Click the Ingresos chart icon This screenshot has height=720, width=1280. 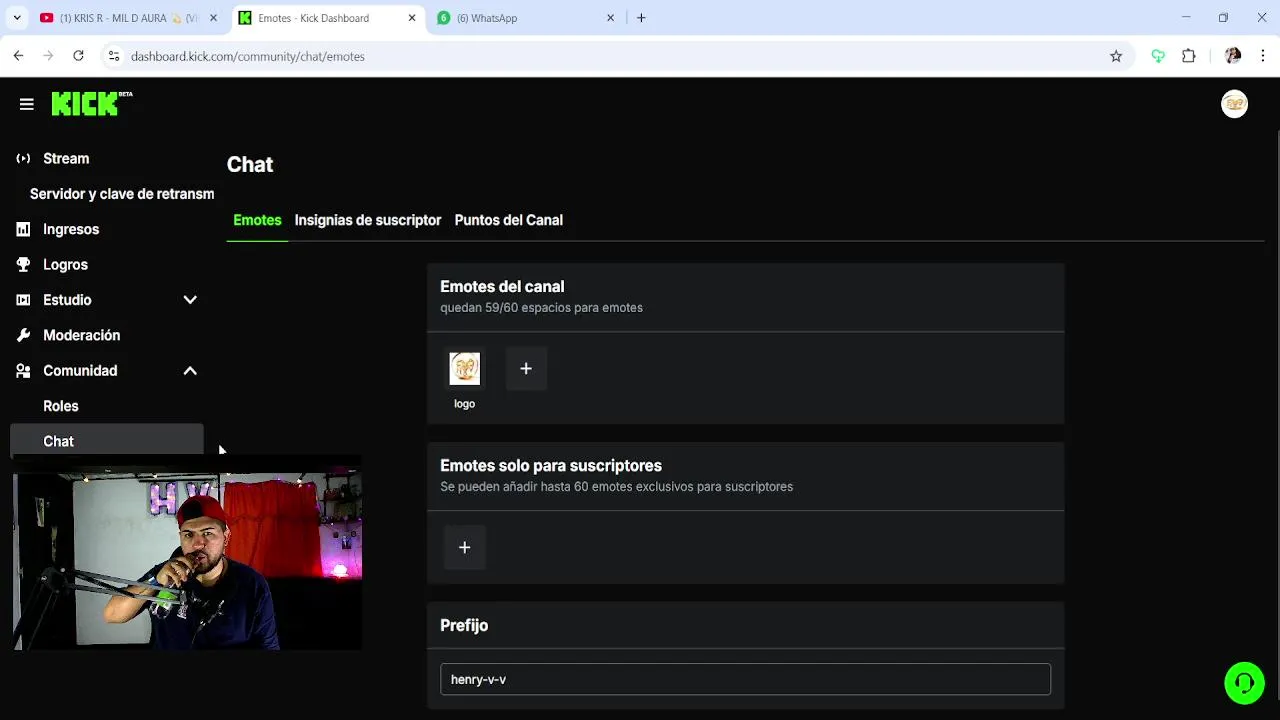(x=23, y=229)
